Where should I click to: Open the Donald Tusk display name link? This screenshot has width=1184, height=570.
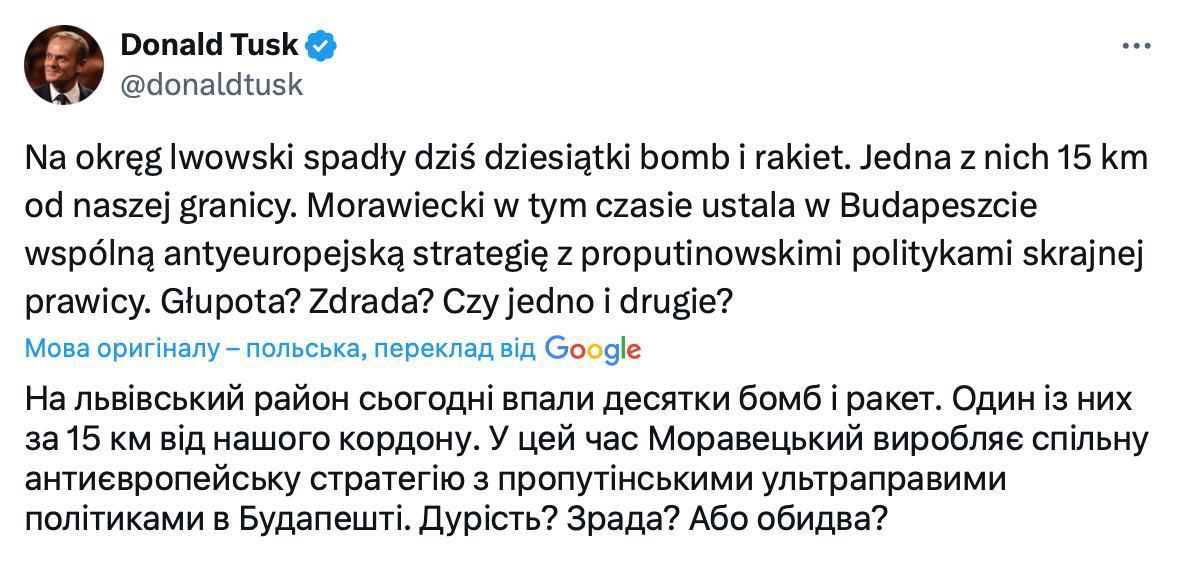pos(208,44)
